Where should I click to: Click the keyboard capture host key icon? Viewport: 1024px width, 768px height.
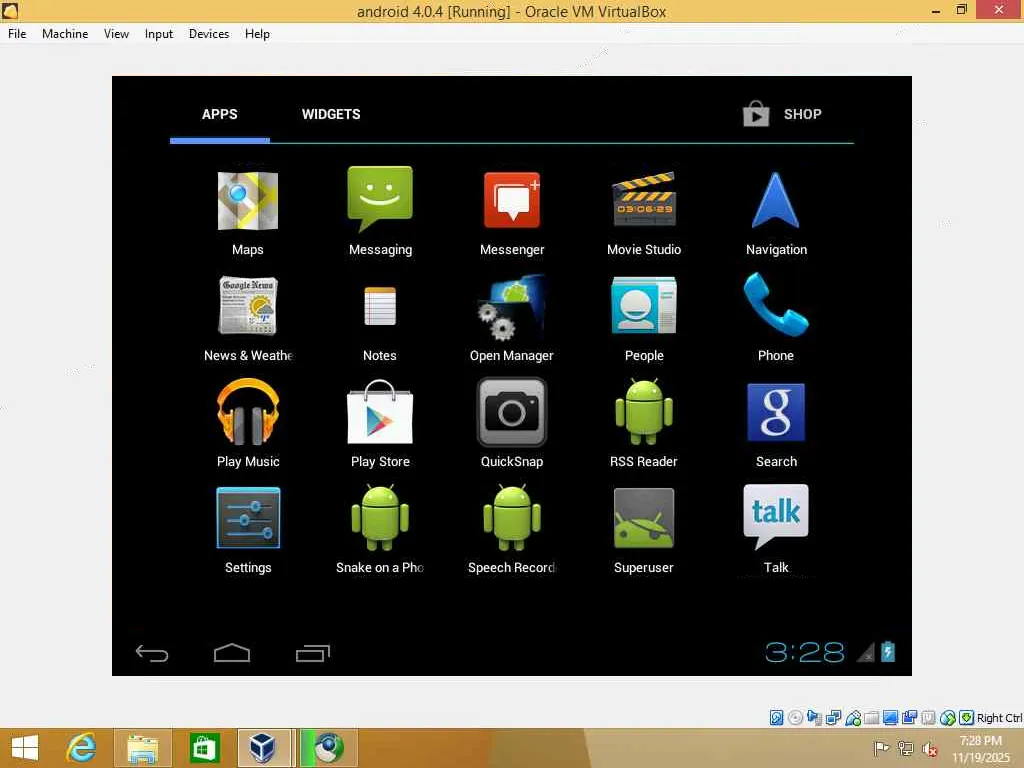[967, 718]
